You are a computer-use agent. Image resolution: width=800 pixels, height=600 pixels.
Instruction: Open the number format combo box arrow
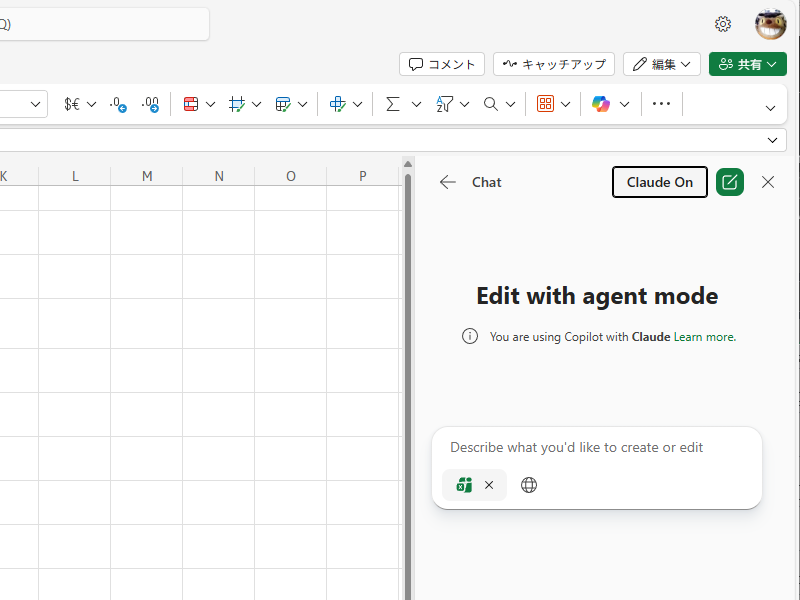click(35, 105)
